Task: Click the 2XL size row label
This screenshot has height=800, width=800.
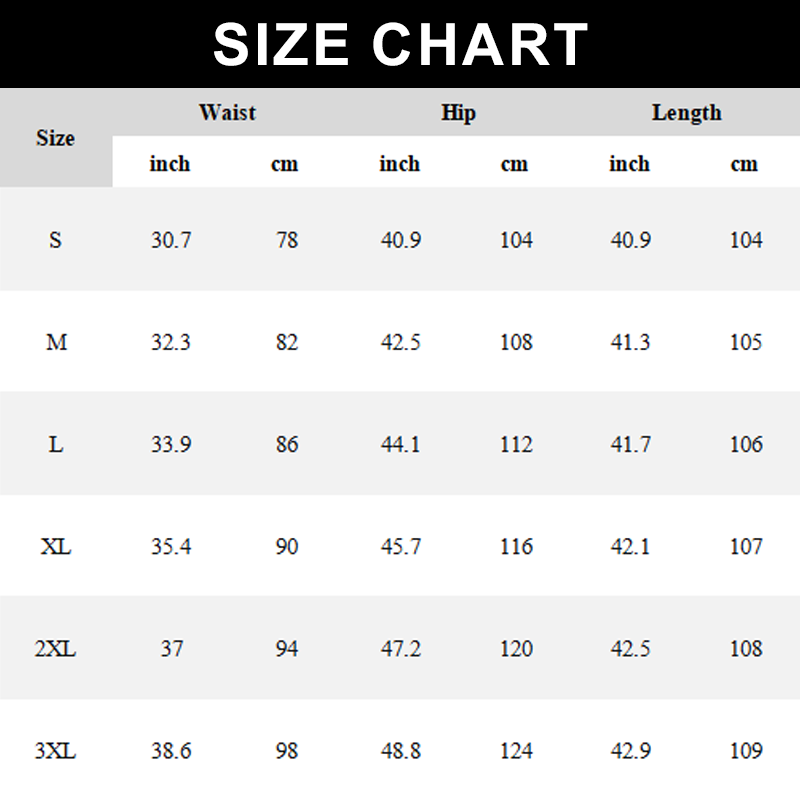Action: coord(56,649)
